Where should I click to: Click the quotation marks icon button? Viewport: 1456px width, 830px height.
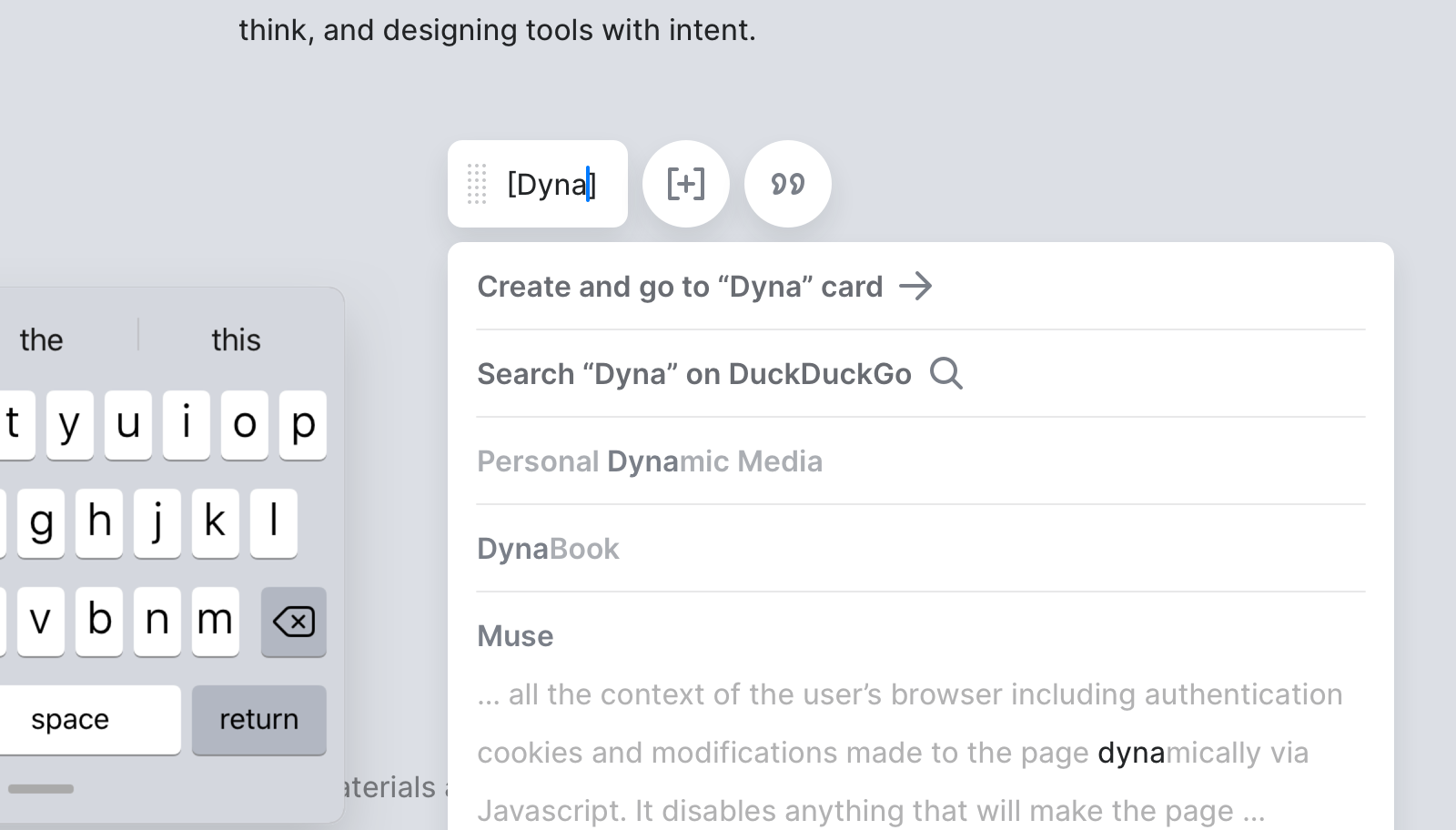point(787,184)
